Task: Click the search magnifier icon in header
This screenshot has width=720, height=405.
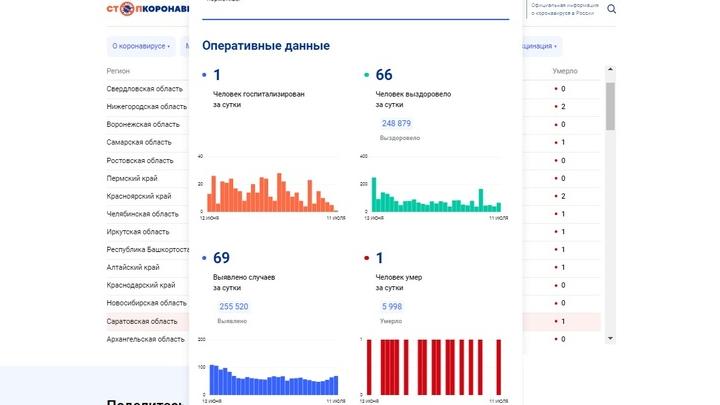Action: (612, 10)
